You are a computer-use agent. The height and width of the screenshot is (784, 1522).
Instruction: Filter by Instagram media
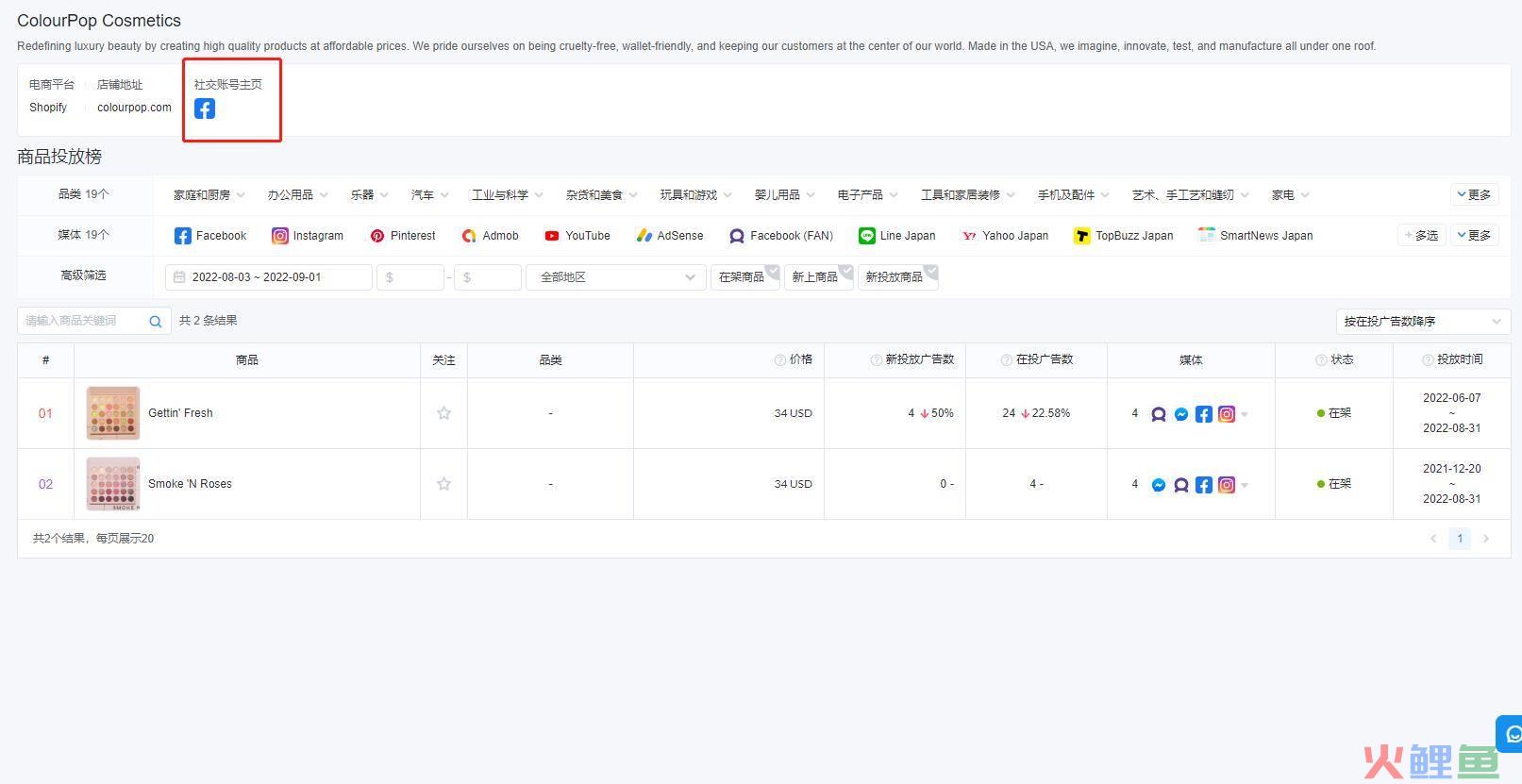pyautogui.click(x=308, y=236)
